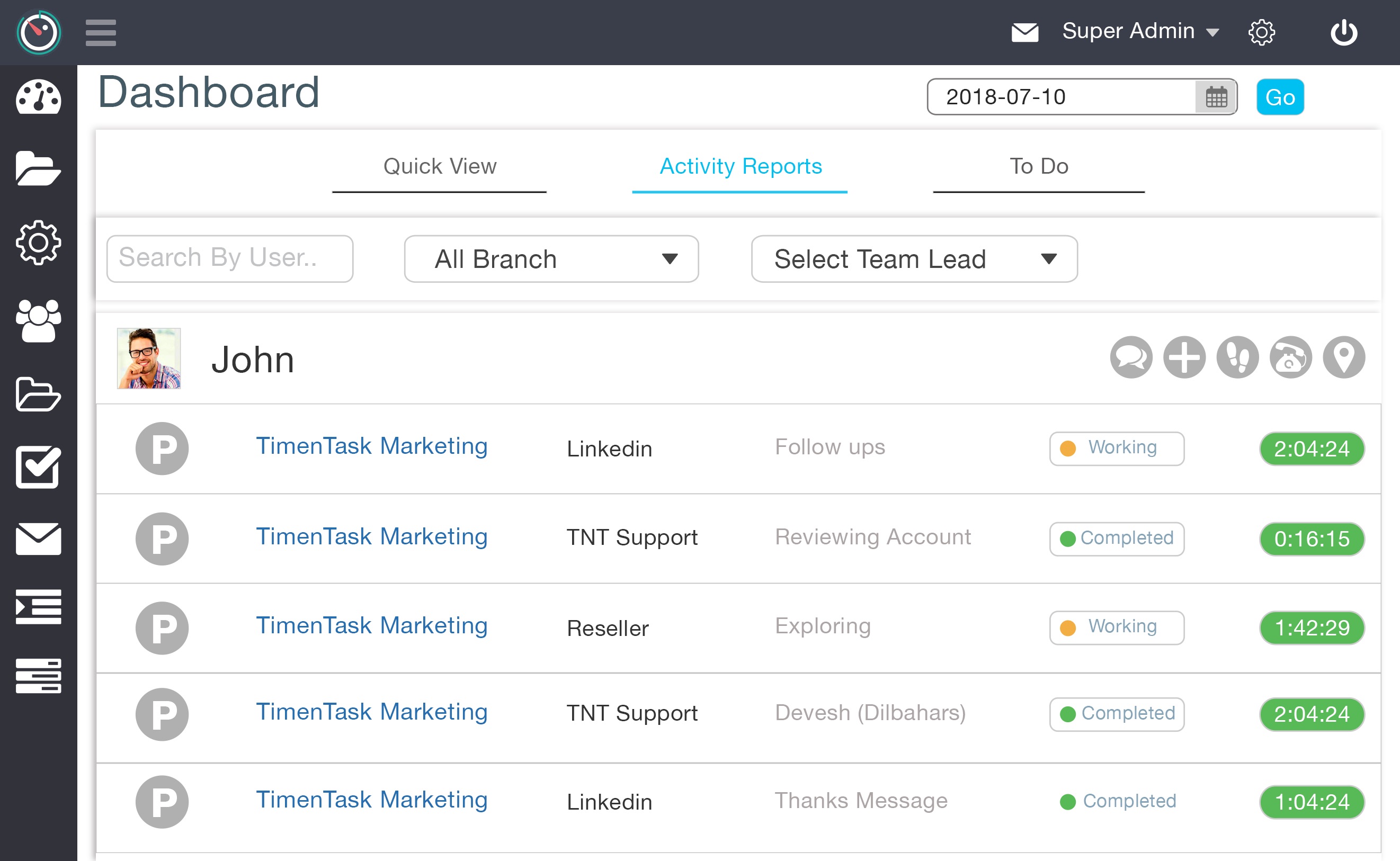
Task: Click the 1:04:24 time badge
Action: pos(1312,802)
